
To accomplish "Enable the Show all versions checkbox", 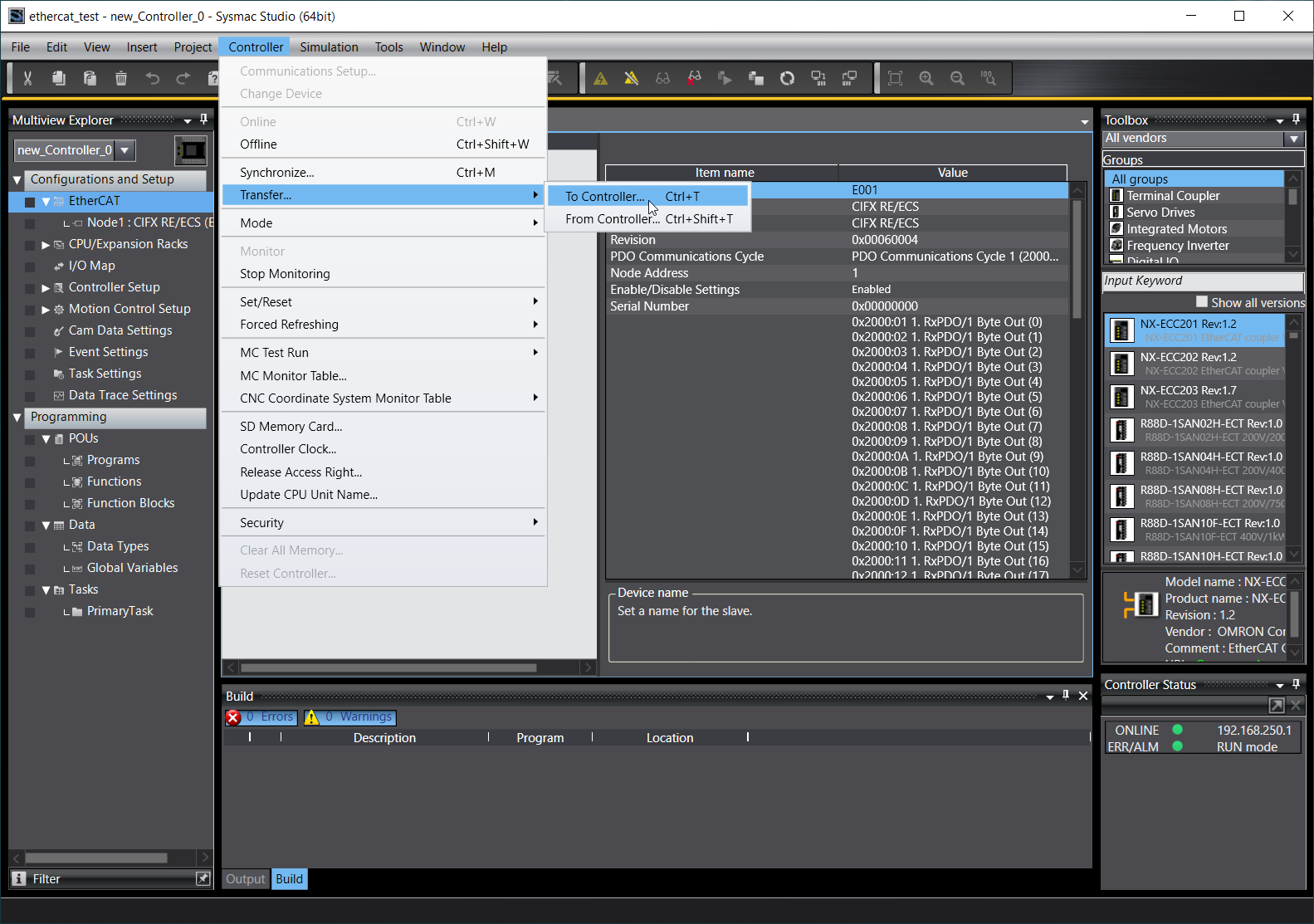I will [1202, 302].
